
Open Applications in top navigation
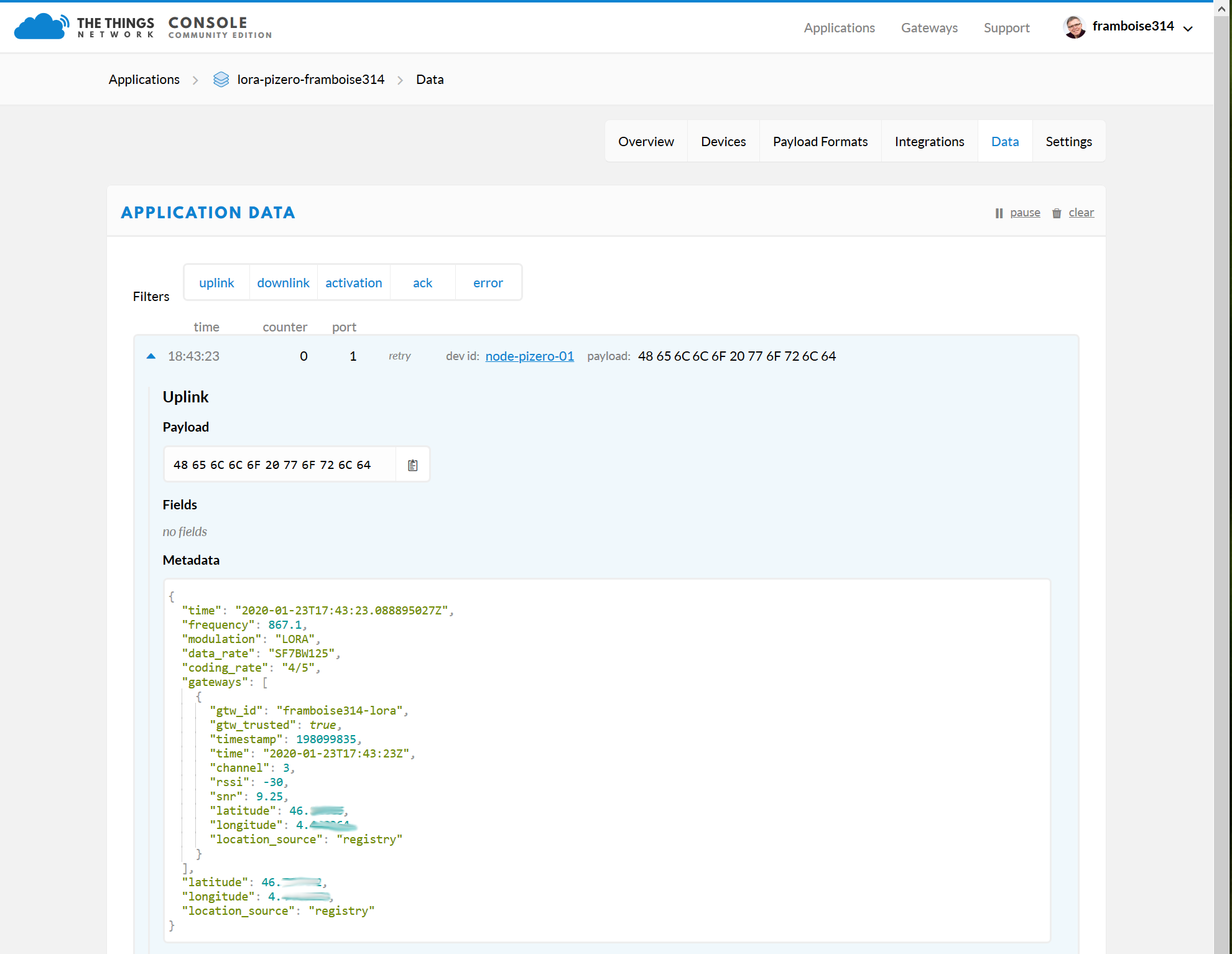pos(839,28)
